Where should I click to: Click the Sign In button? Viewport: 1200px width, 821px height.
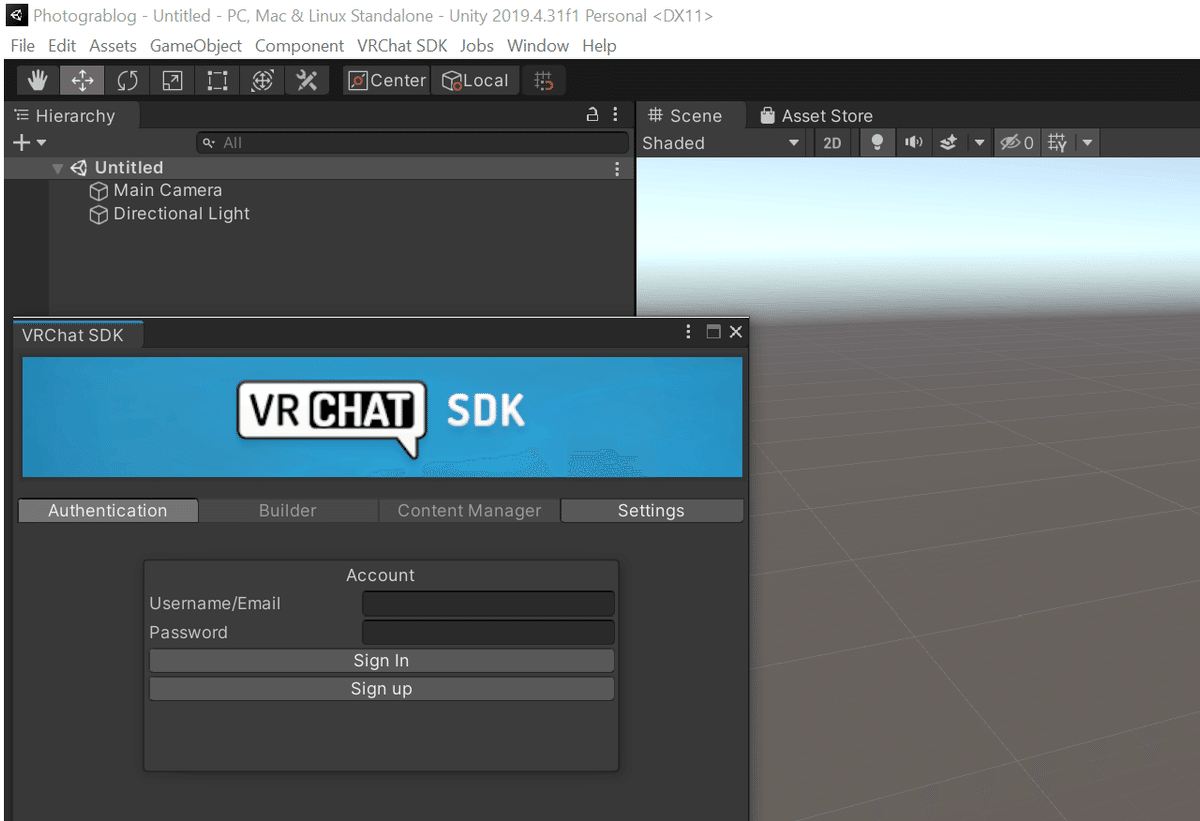point(381,661)
